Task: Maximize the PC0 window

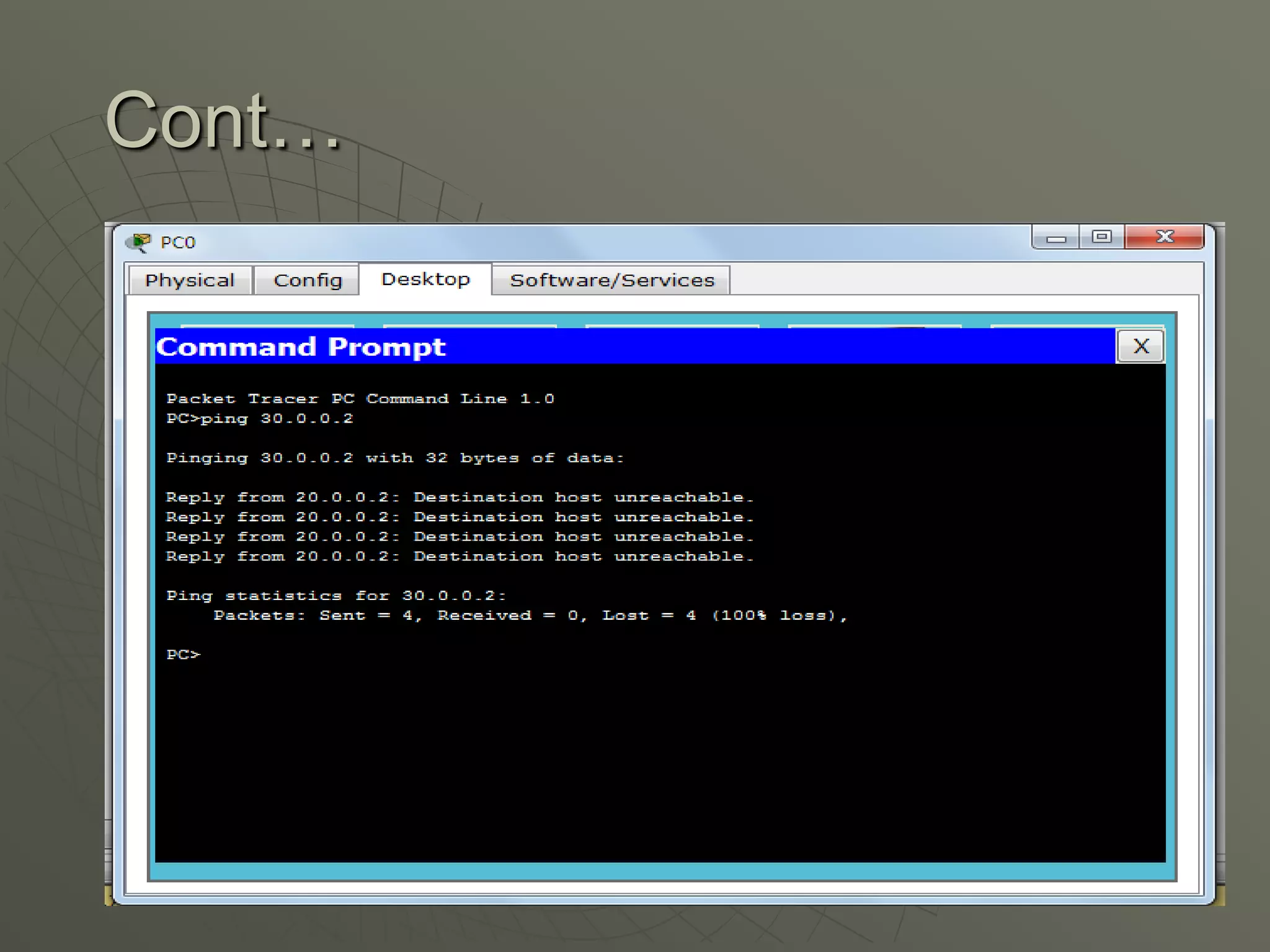Action: (x=1102, y=237)
